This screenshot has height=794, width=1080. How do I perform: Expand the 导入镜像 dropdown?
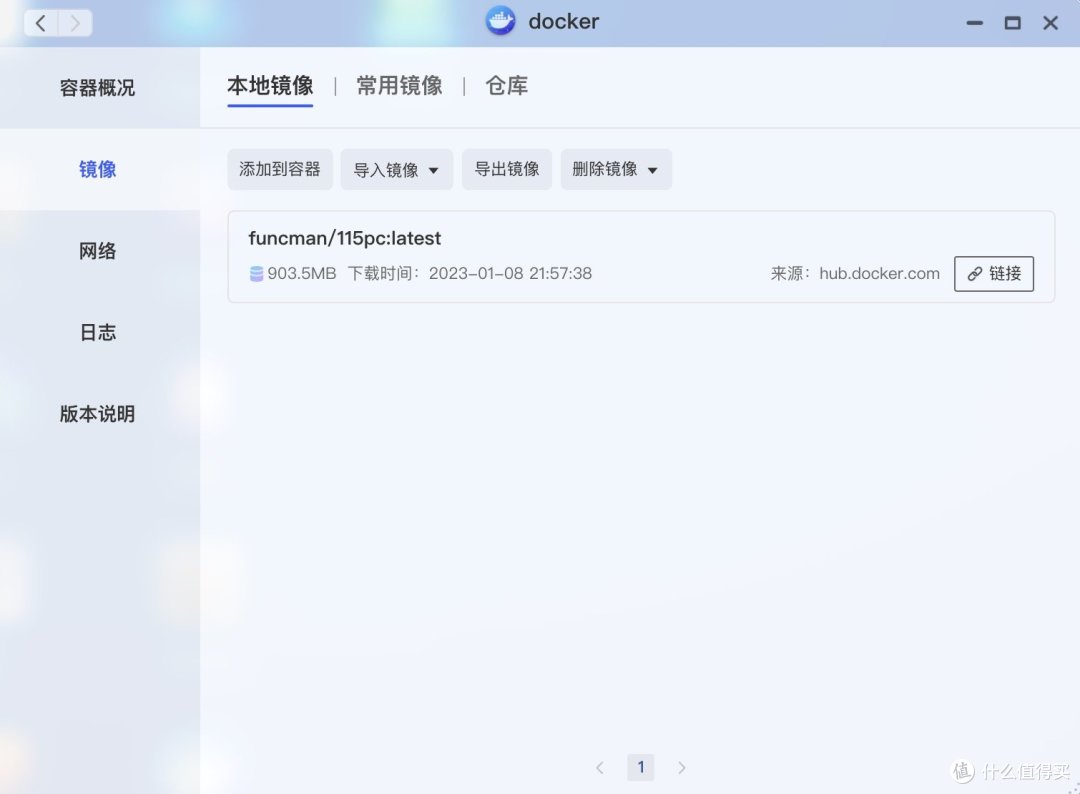pyautogui.click(x=396, y=169)
